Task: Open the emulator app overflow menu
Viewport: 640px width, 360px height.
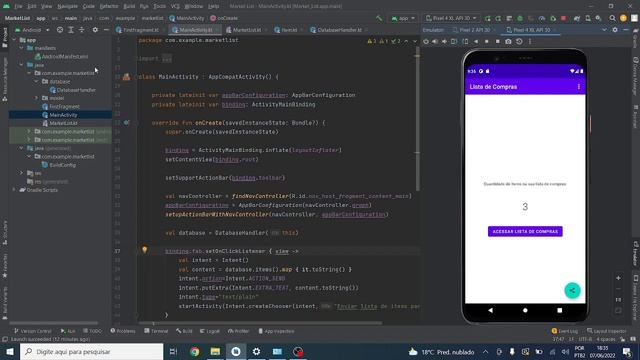Action: (x=579, y=87)
